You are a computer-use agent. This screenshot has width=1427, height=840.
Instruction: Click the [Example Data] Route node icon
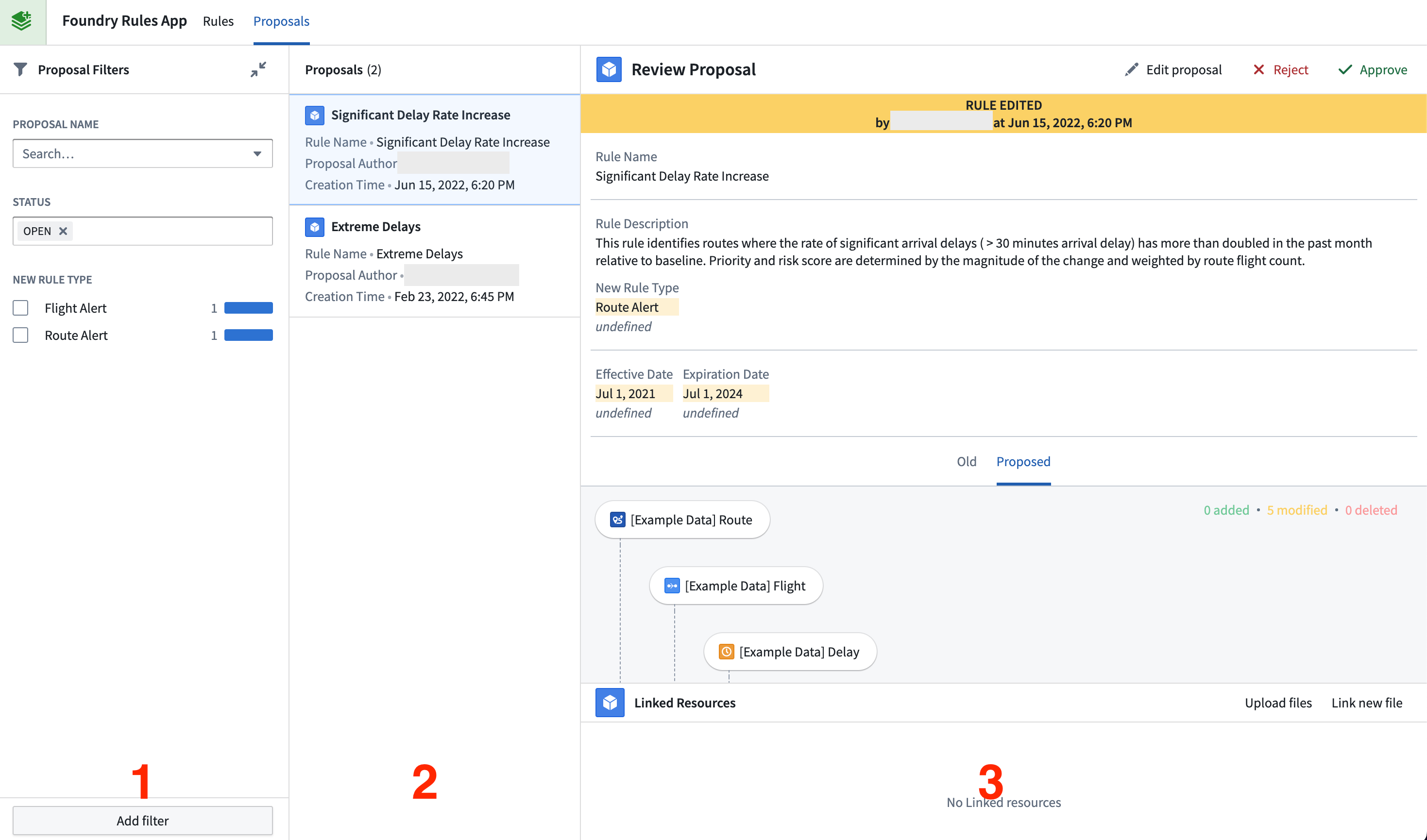click(617, 519)
